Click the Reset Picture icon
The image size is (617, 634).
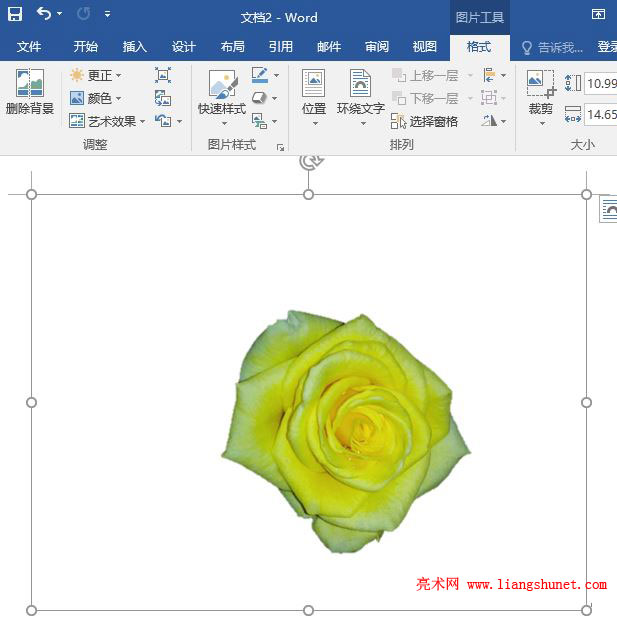tap(163, 120)
